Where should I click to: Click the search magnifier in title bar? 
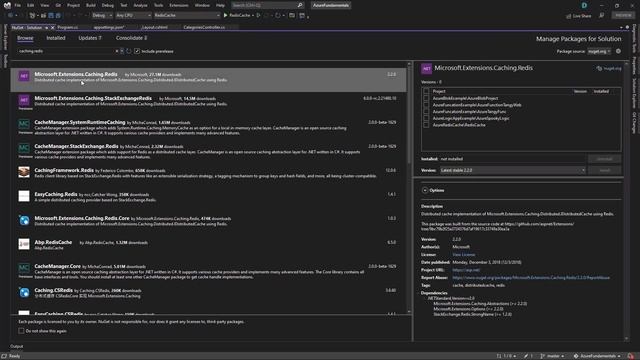point(300,5)
